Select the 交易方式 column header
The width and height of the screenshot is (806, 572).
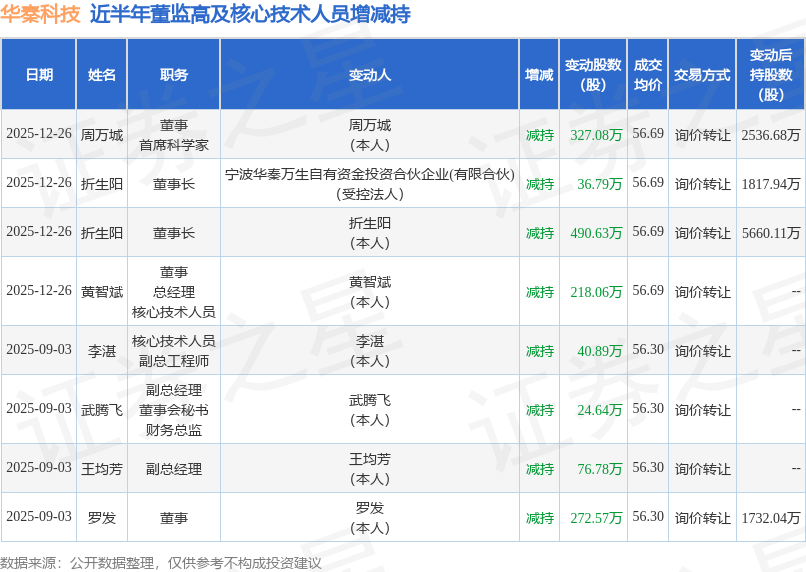(702, 75)
